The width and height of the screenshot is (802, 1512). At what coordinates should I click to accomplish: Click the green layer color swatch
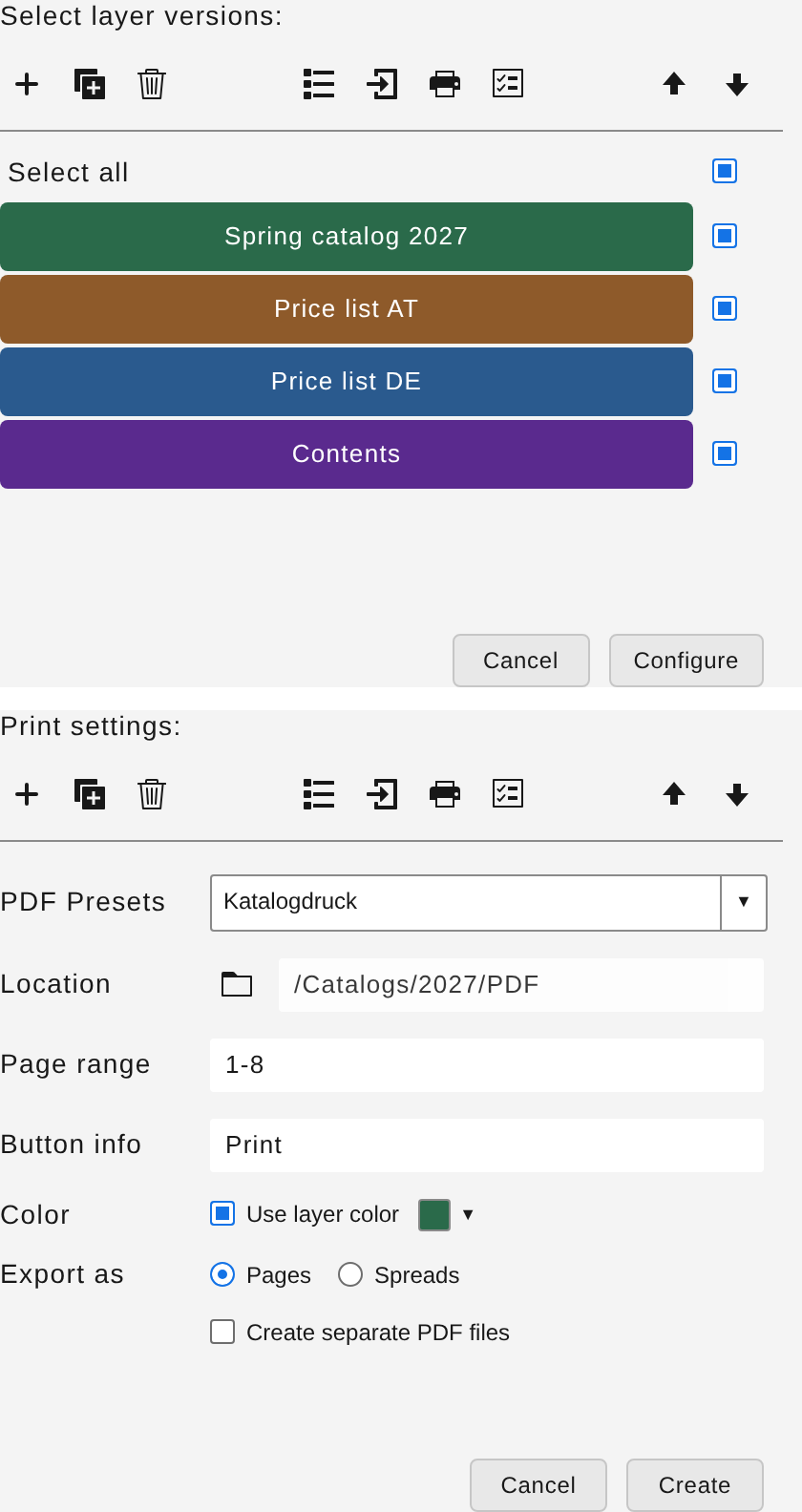(x=434, y=1215)
